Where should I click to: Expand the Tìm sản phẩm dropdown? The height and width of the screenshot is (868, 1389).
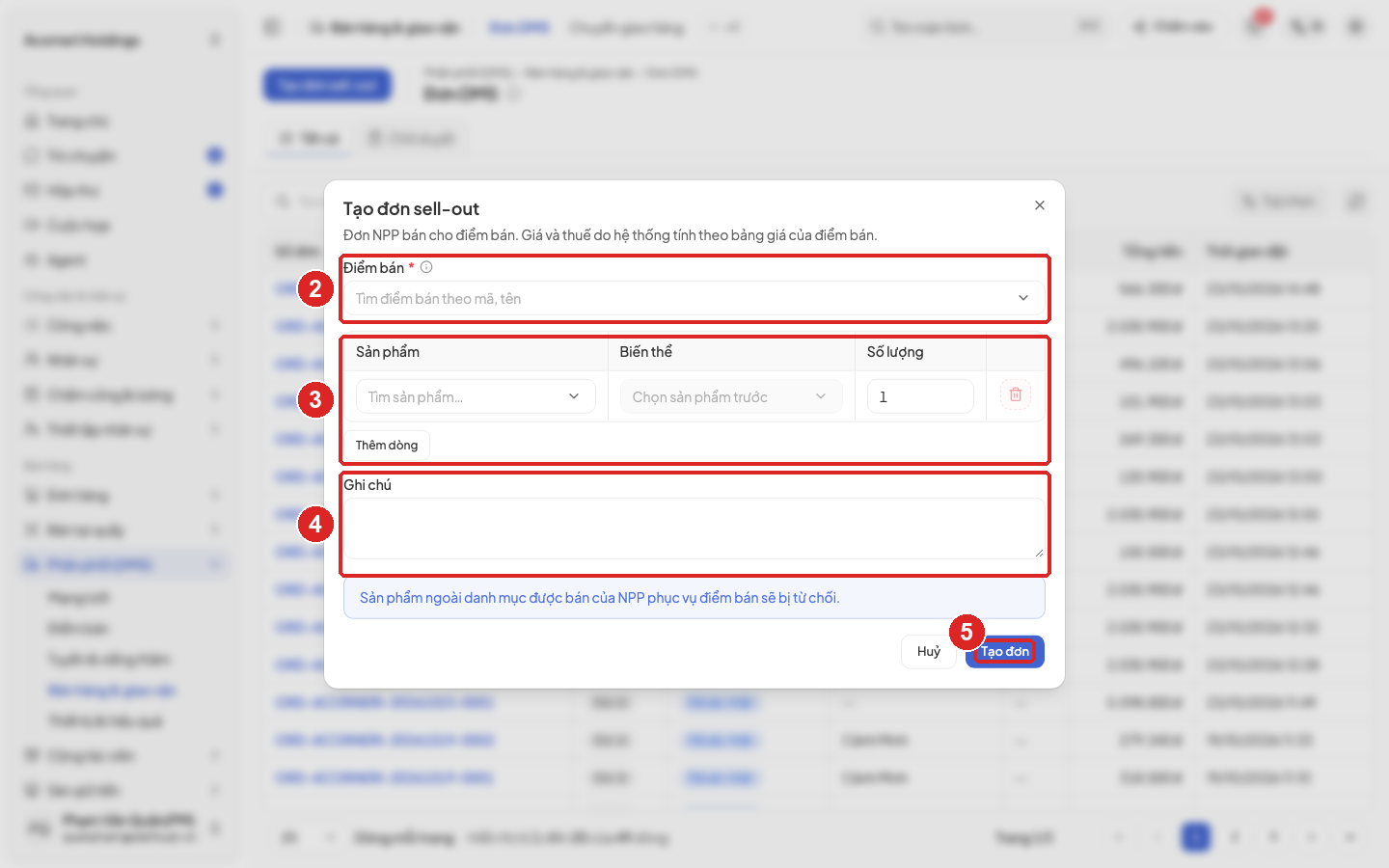(x=476, y=396)
